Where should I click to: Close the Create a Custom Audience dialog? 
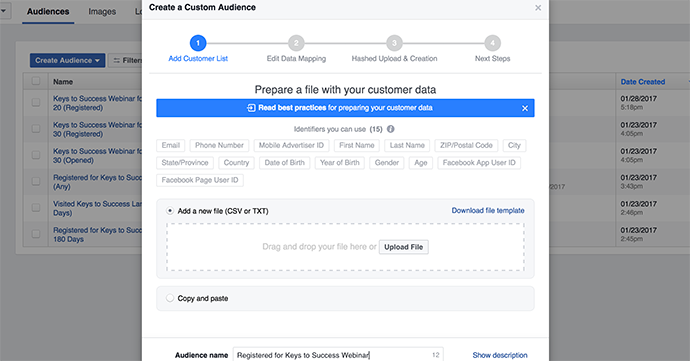538,8
